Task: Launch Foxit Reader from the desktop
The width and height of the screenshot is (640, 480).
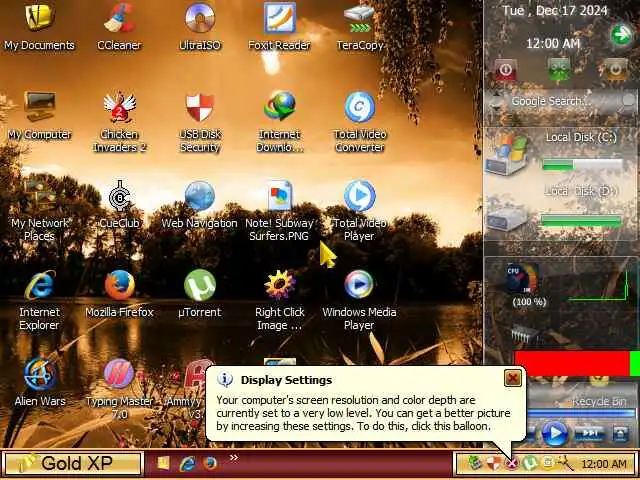Action: [279, 27]
